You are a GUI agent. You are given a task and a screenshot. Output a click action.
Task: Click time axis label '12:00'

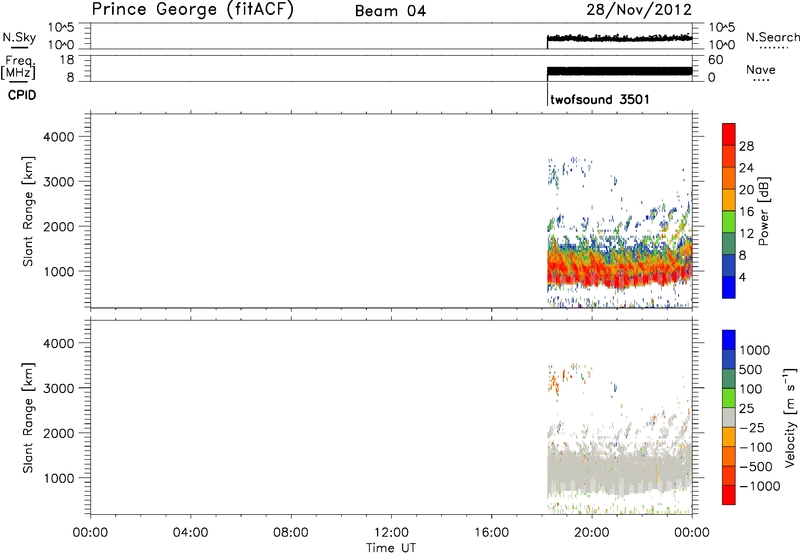coord(391,533)
